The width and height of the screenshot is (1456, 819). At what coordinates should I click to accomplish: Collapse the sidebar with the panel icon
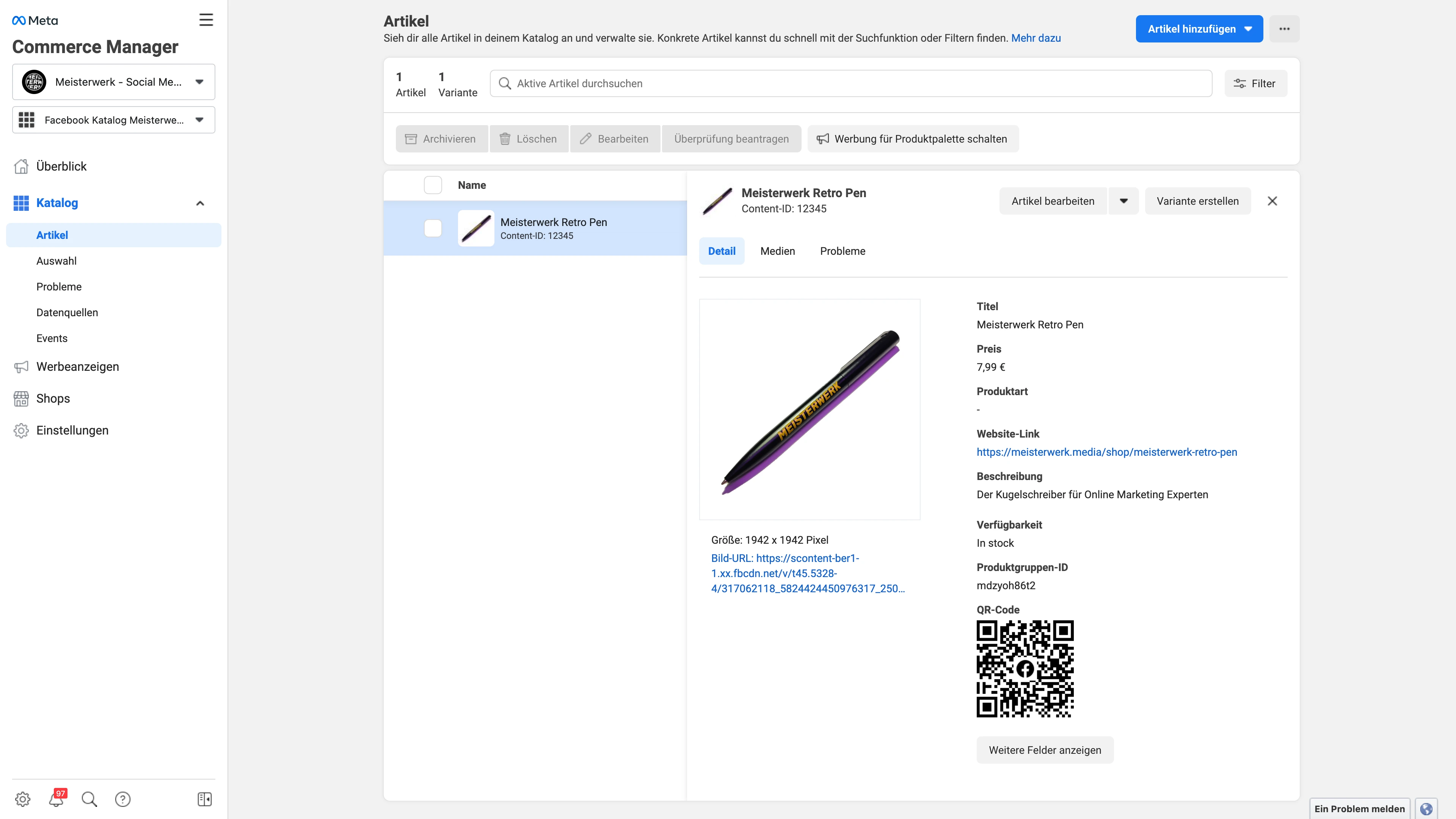[x=205, y=799]
